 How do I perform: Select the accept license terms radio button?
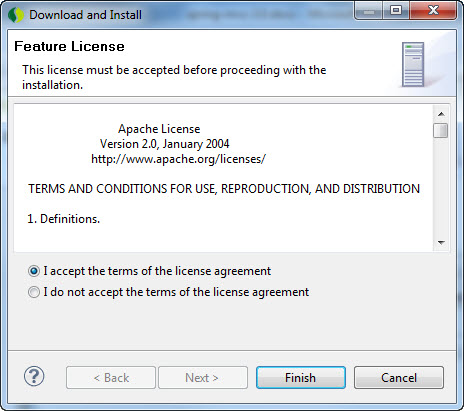34,271
